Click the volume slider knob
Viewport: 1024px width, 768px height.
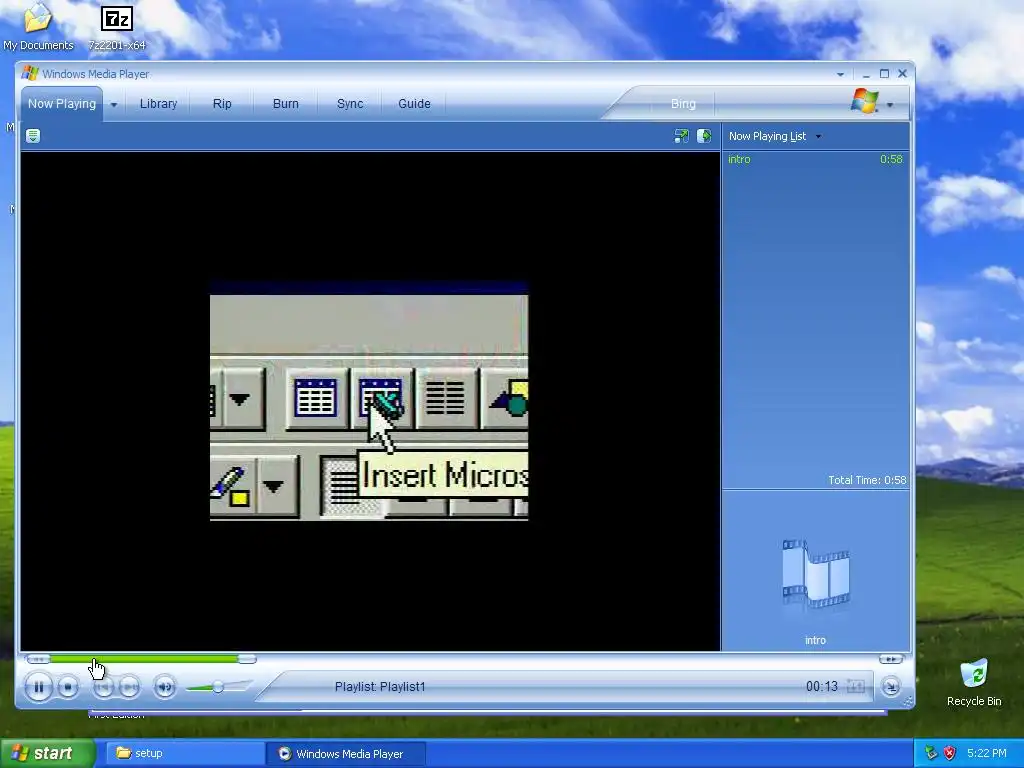(x=218, y=687)
